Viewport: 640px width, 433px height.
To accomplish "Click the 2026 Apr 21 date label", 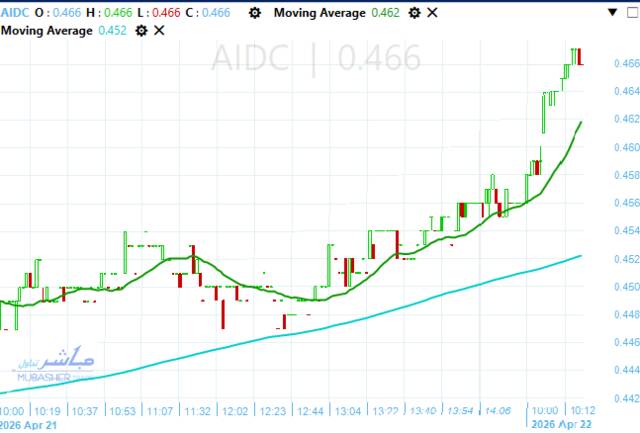I will (x=28, y=424).
